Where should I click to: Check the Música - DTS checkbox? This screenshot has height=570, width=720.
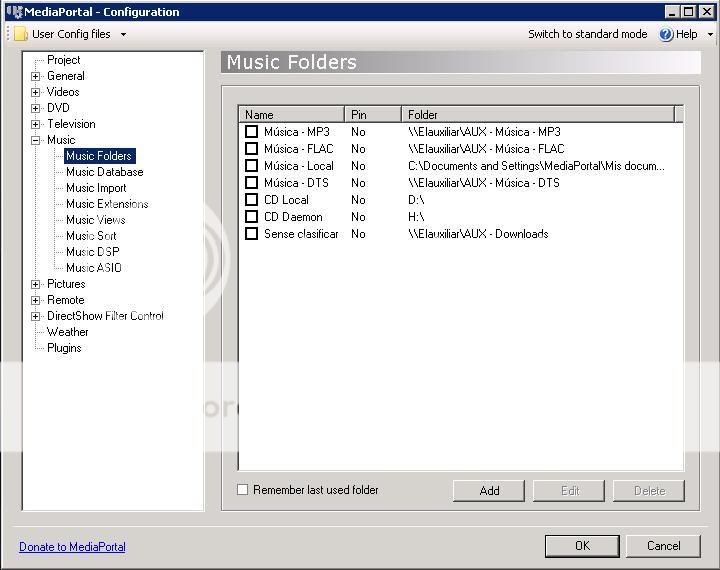pyautogui.click(x=251, y=182)
